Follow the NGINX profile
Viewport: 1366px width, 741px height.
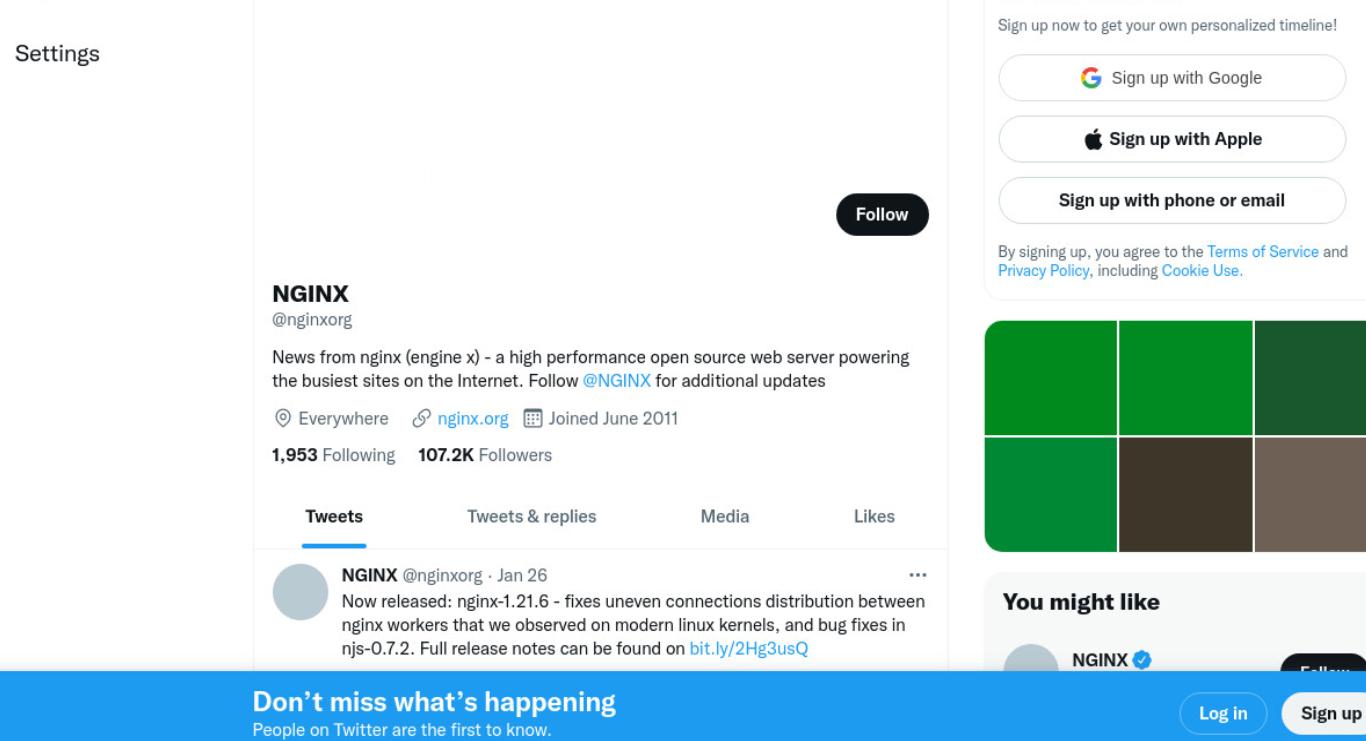(x=882, y=215)
